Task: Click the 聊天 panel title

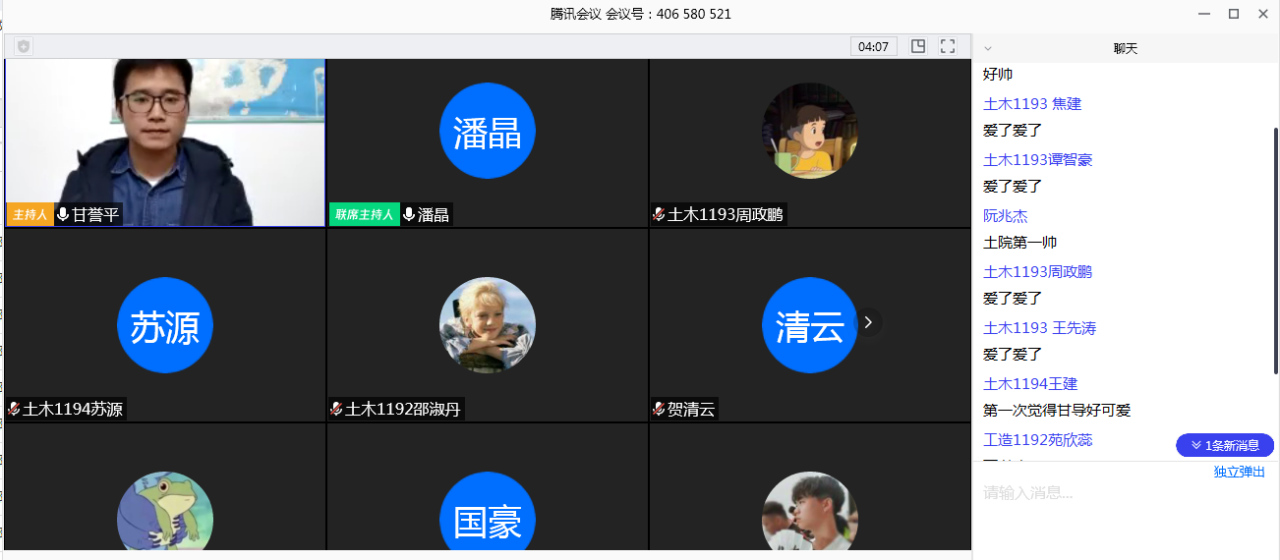Action: (x=1126, y=48)
